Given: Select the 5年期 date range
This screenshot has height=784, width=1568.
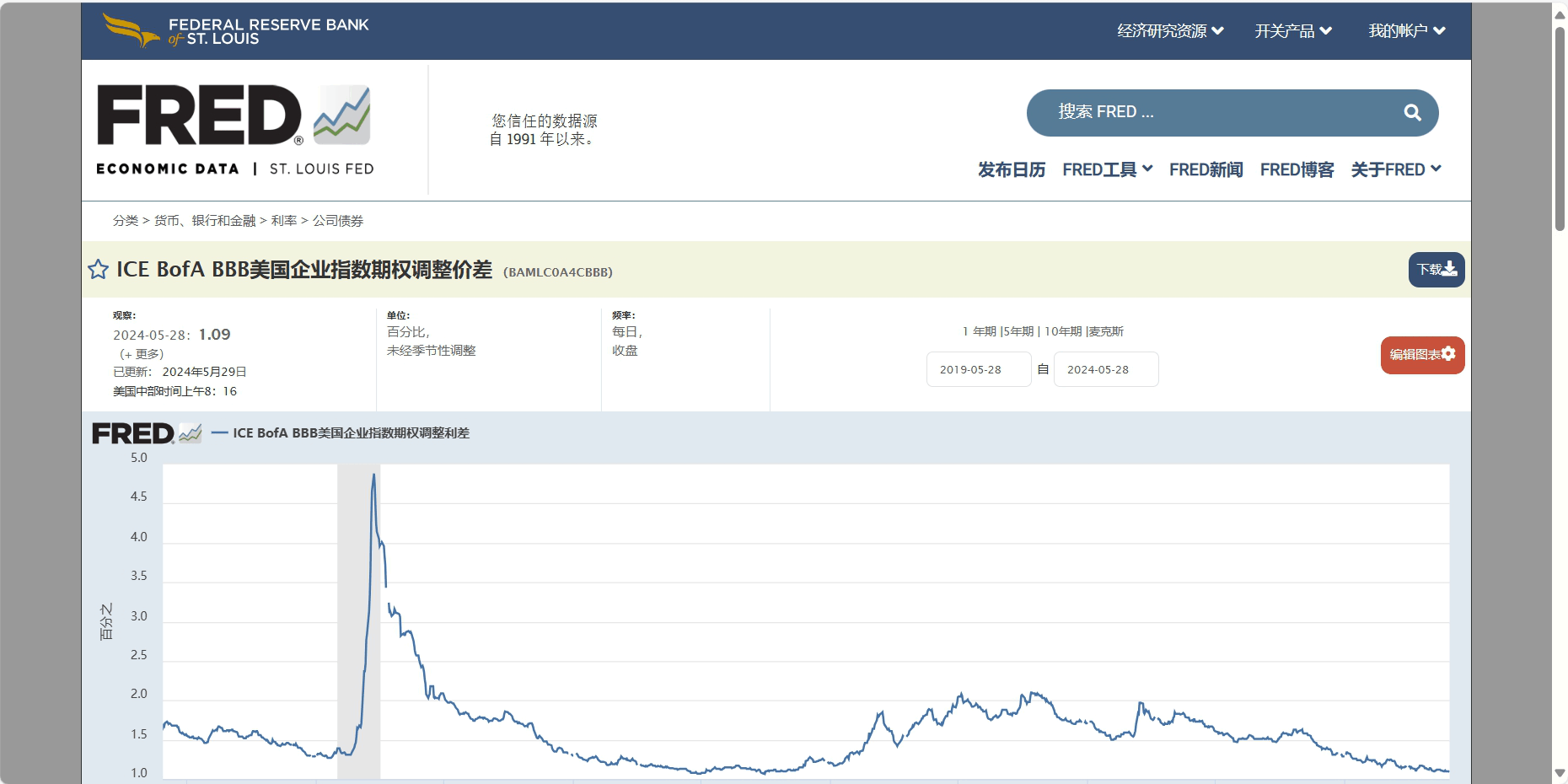Looking at the screenshot, I should coord(1018,331).
